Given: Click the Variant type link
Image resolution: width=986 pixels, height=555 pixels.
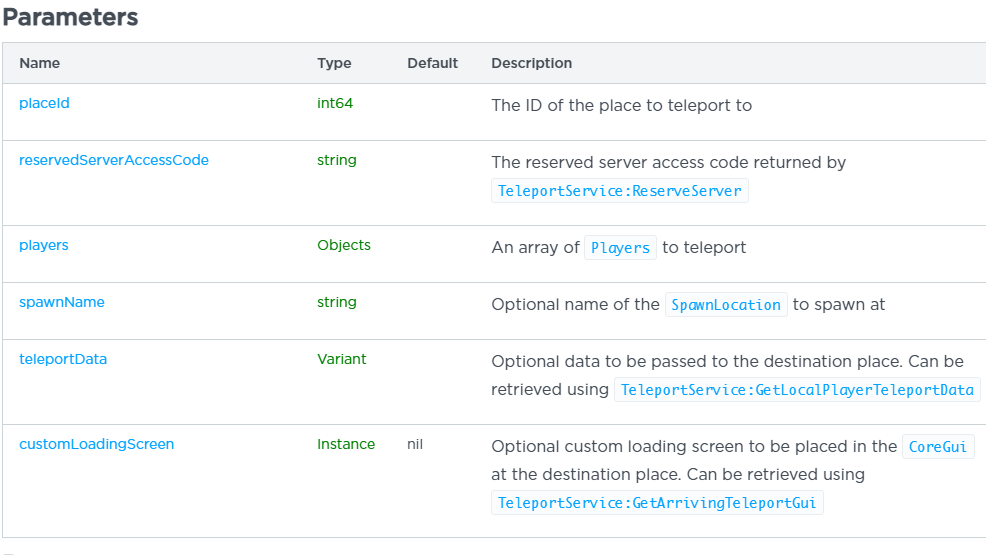Looking at the screenshot, I should coord(341,360).
